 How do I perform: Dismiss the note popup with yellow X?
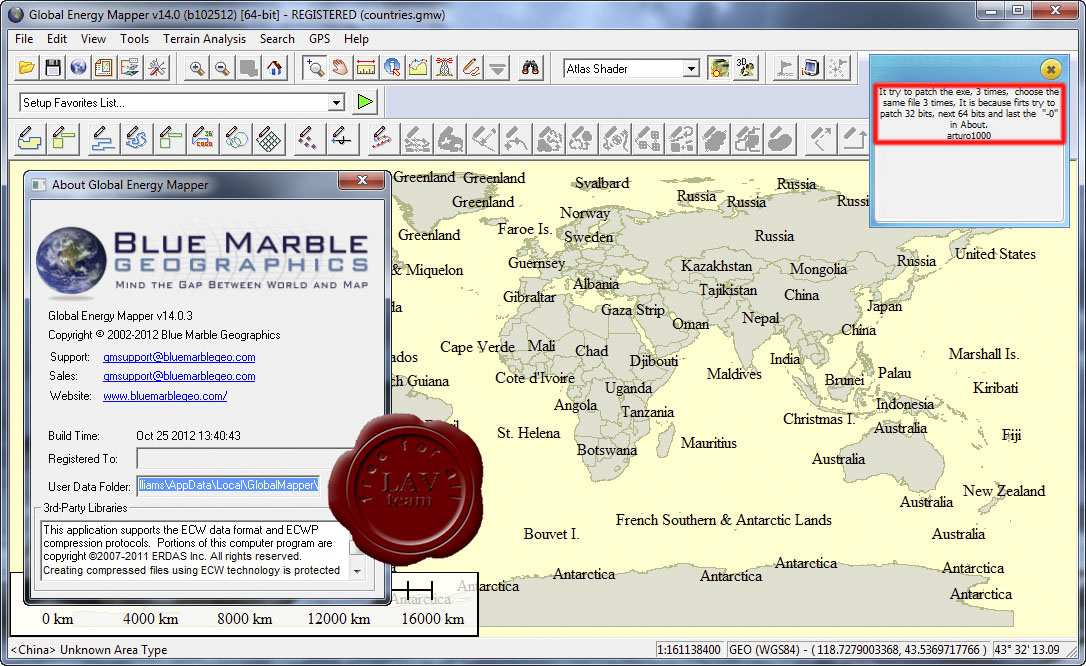[x=1051, y=69]
